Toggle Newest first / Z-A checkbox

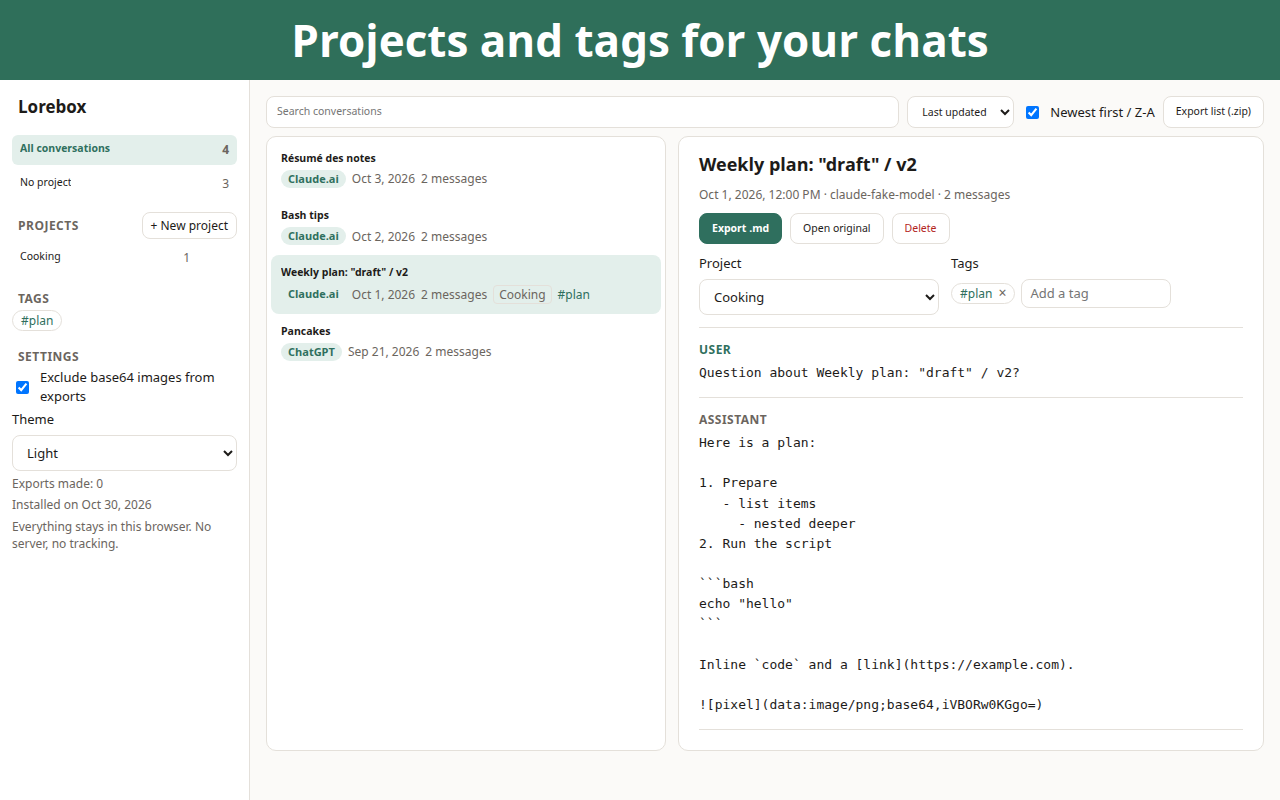1033,112
